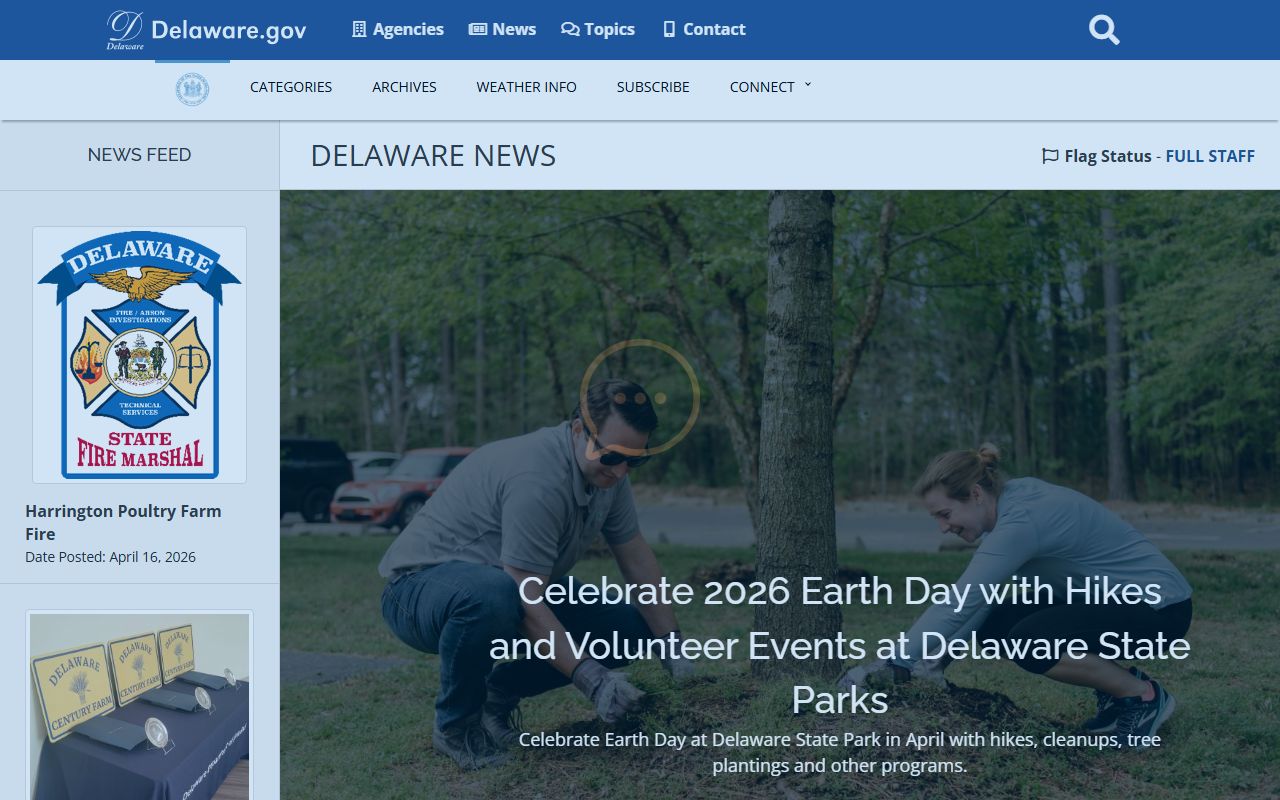Open the Harrington Poultry Farm Fire article
This screenshot has width=1280, height=800.
pos(123,522)
